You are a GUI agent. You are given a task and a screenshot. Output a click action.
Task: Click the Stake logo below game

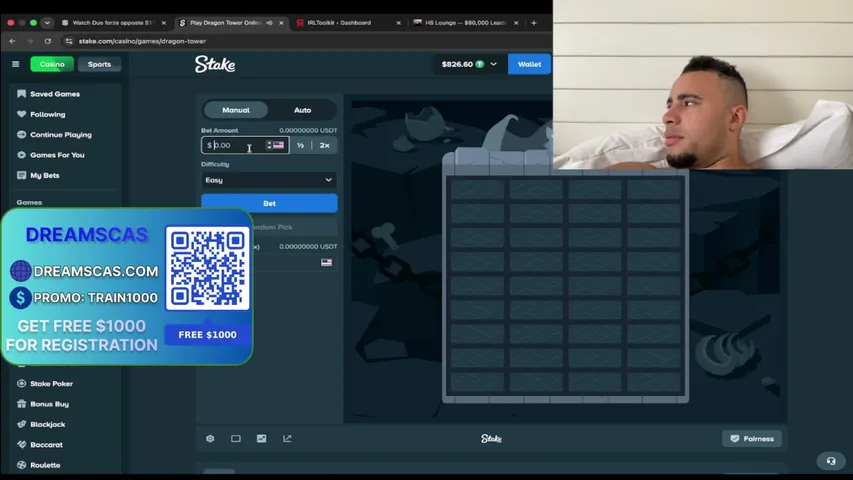pyautogui.click(x=491, y=439)
